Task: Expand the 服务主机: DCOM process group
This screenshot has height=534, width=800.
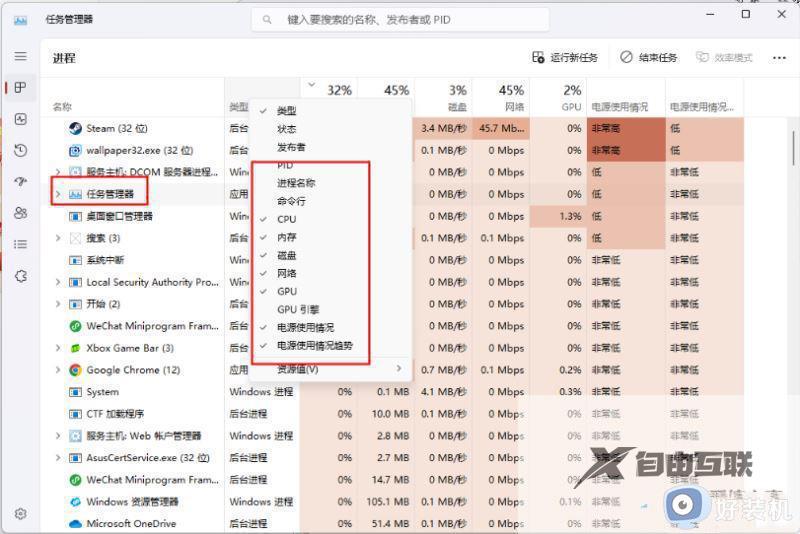Action: tap(58, 172)
